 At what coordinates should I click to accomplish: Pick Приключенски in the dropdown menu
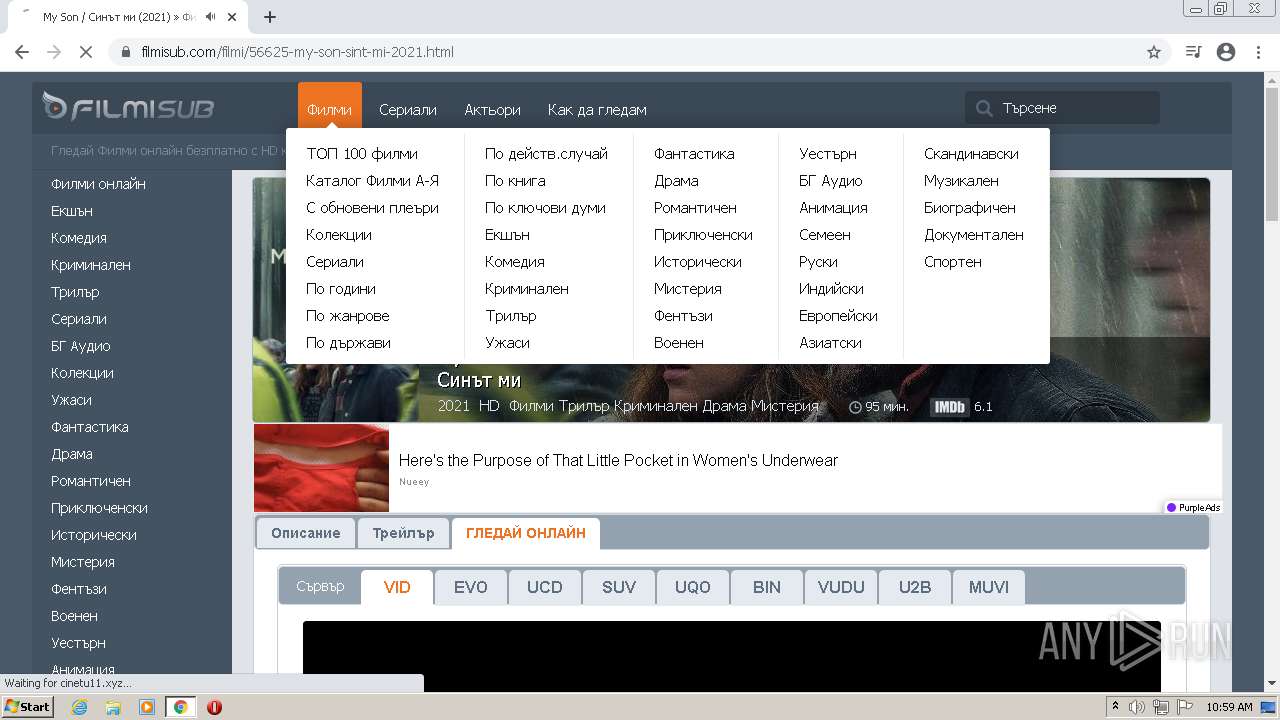pyautogui.click(x=703, y=235)
